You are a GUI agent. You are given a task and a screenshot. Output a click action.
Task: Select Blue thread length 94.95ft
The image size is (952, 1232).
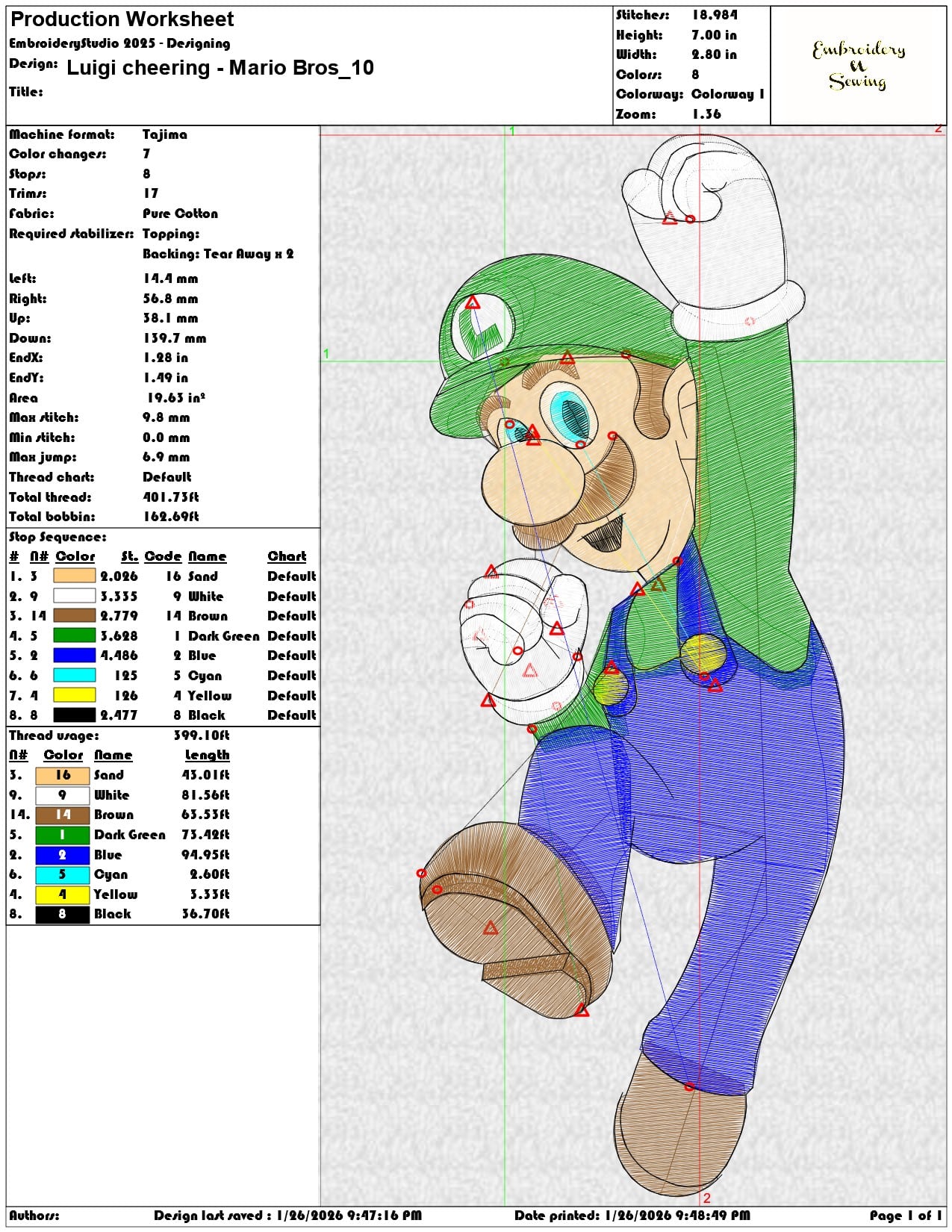click(205, 855)
